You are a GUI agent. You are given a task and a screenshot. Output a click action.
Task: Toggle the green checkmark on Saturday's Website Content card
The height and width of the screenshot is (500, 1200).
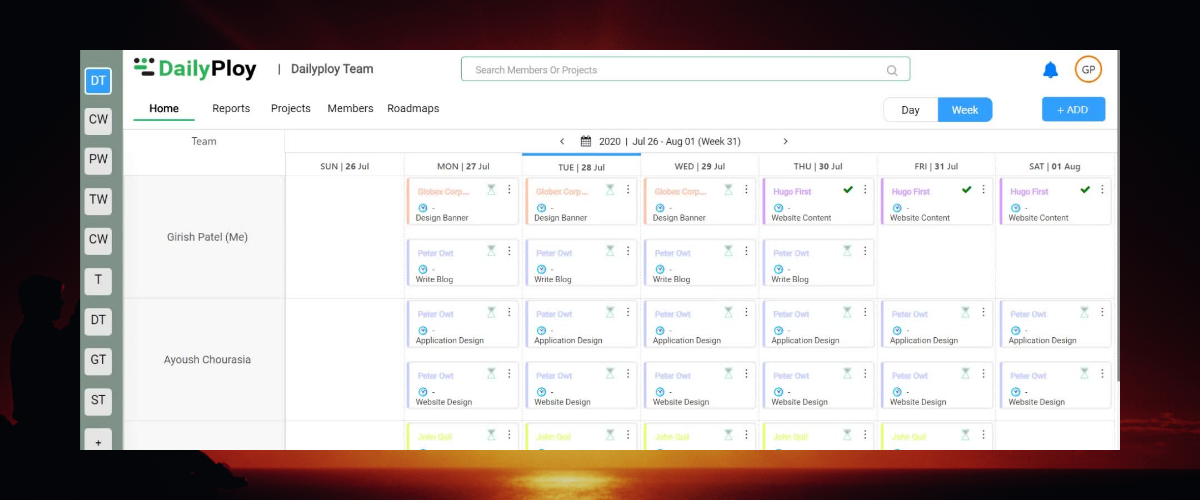[x=1085, y=190]
